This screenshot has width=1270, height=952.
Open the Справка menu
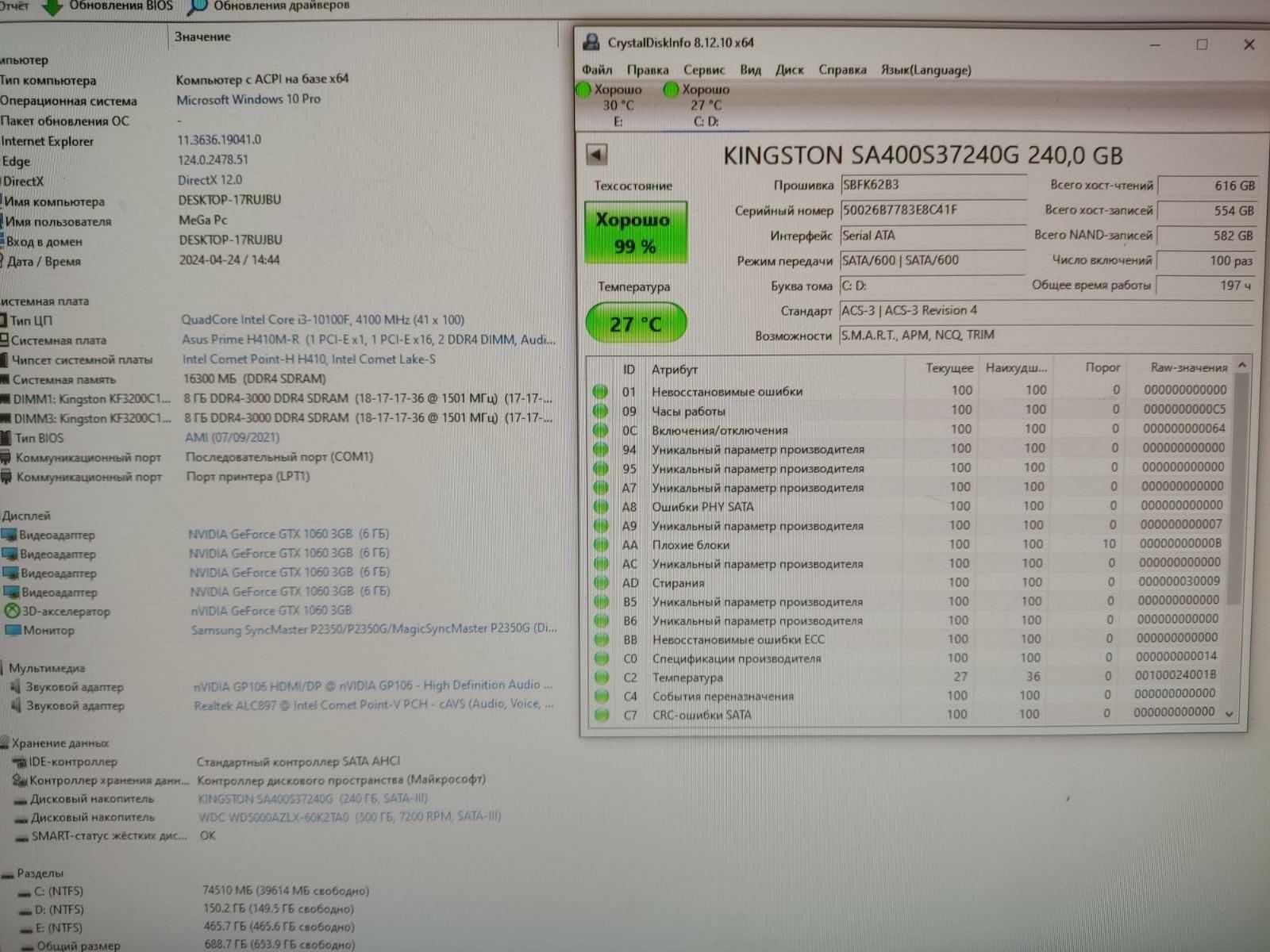tap(843, 70)
